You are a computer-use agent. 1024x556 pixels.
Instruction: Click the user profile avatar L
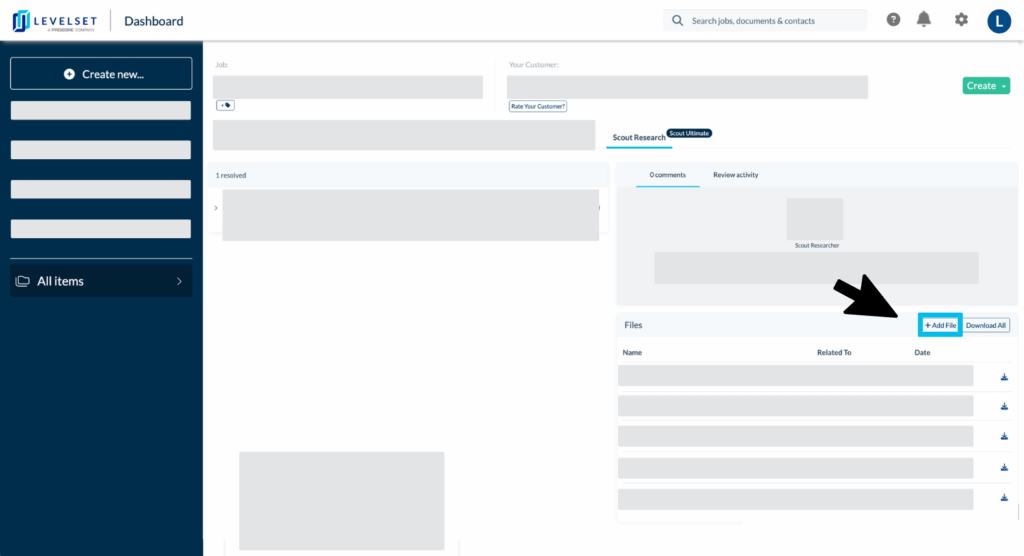click(999, 21)
